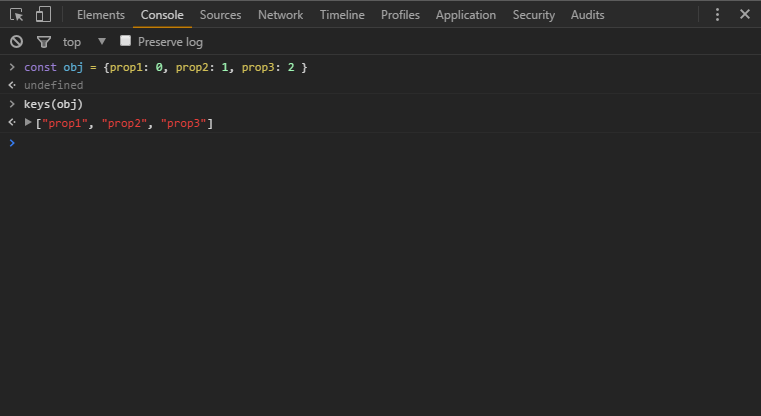Open the Network tab
The height and width of the screenshot is (416, 761).
click(x=280, y=15)
